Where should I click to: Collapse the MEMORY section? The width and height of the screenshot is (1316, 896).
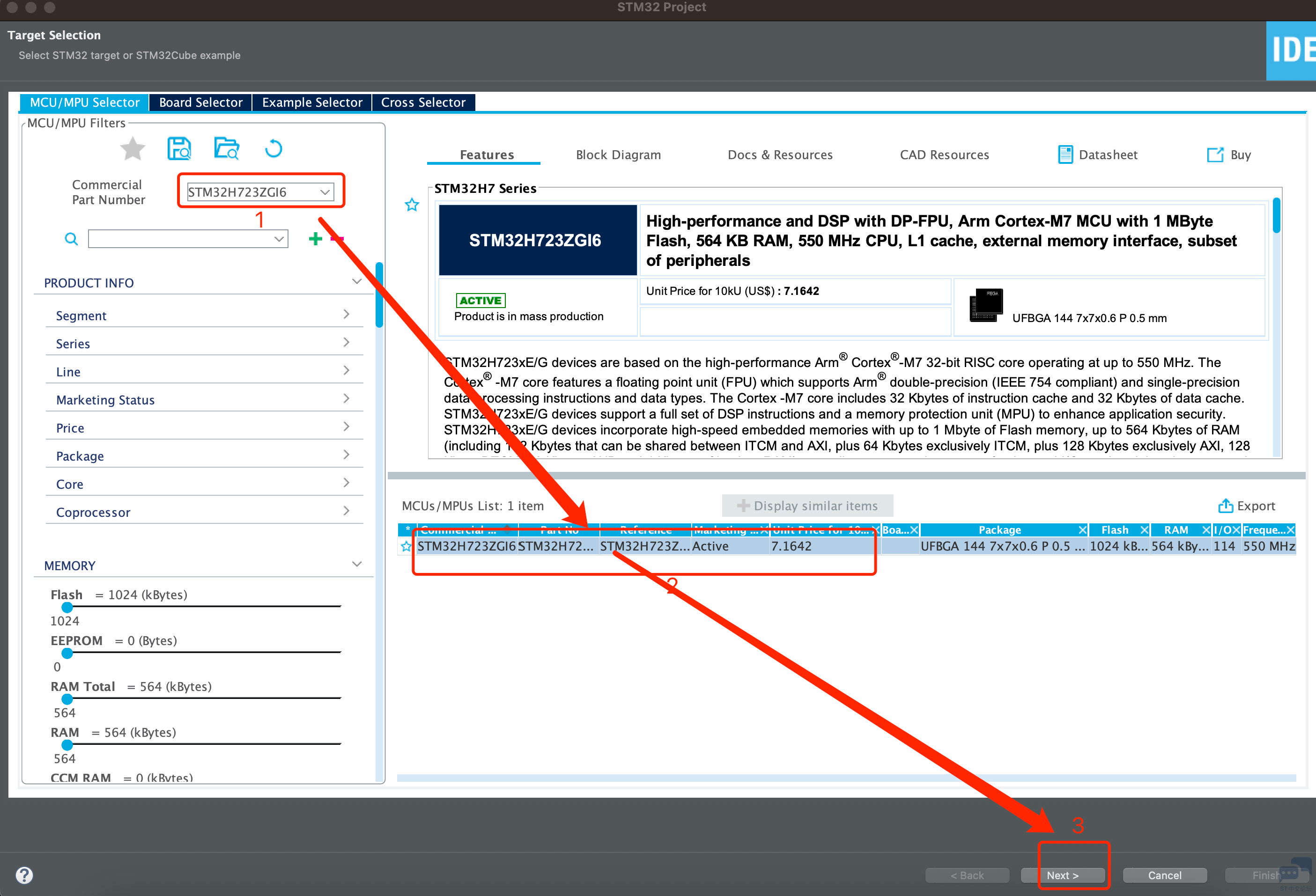[357, 564]
